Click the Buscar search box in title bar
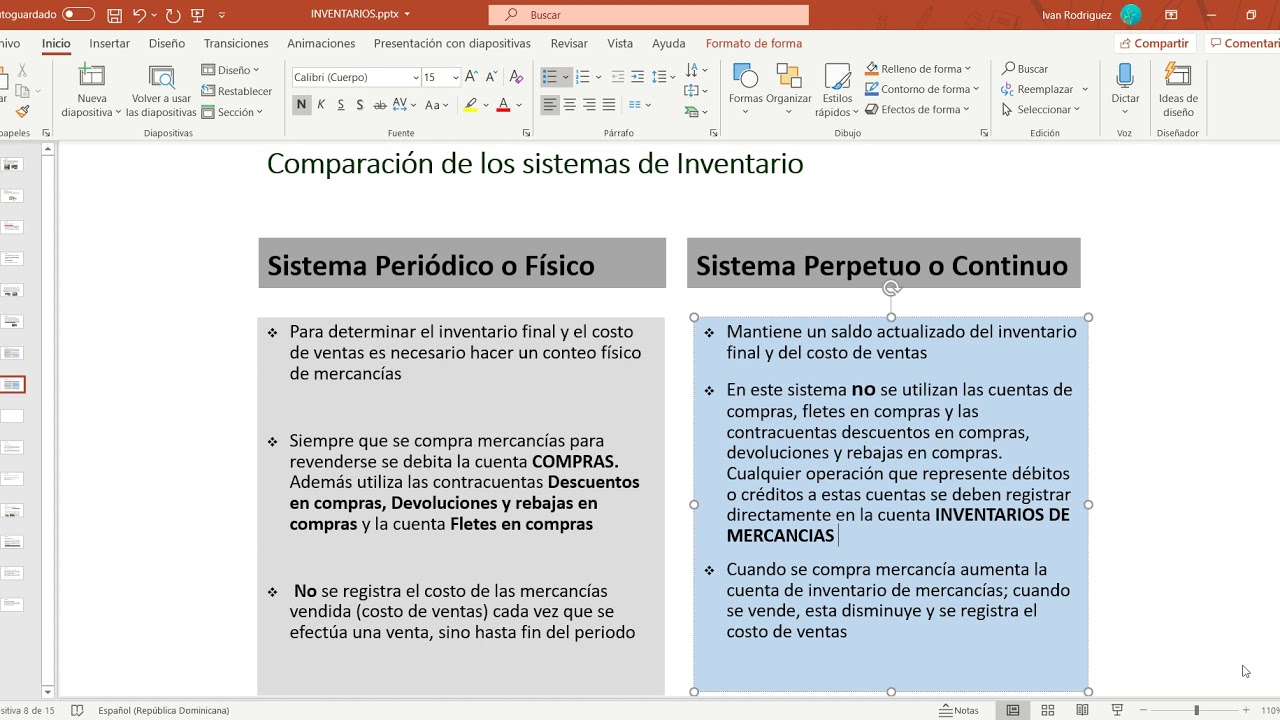Screen dimensions: 1280x720 pos(648,15)
